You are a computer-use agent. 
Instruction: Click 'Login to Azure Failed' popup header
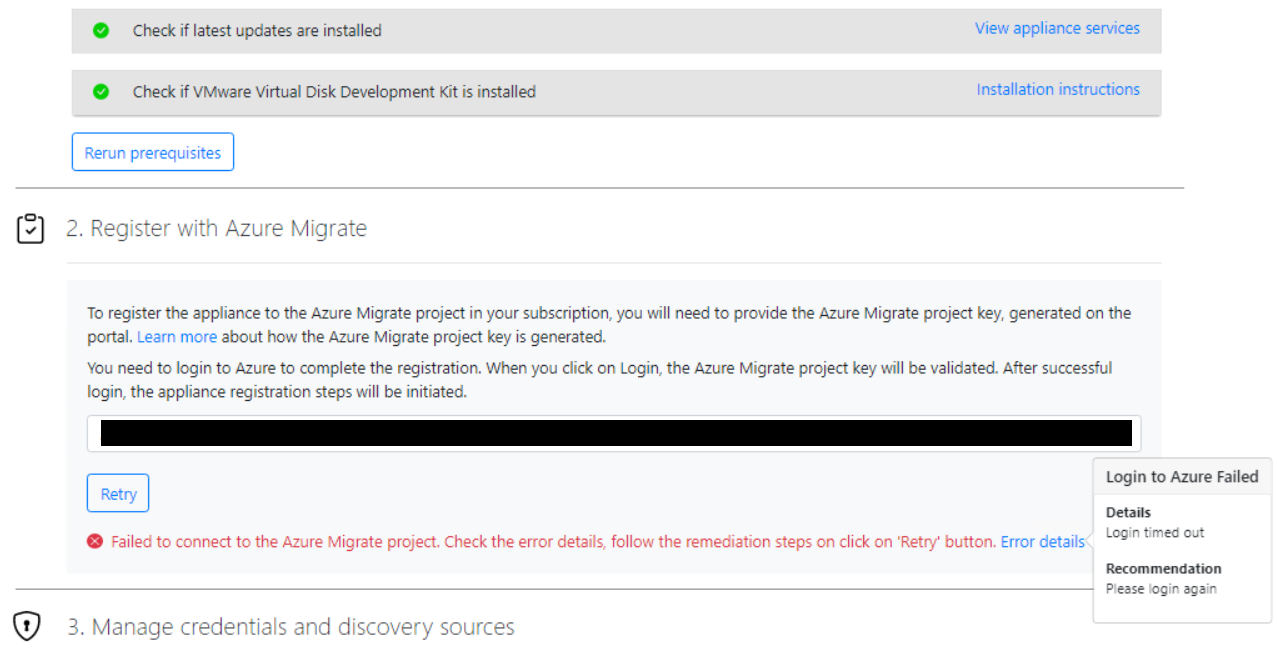point(1182,477)
